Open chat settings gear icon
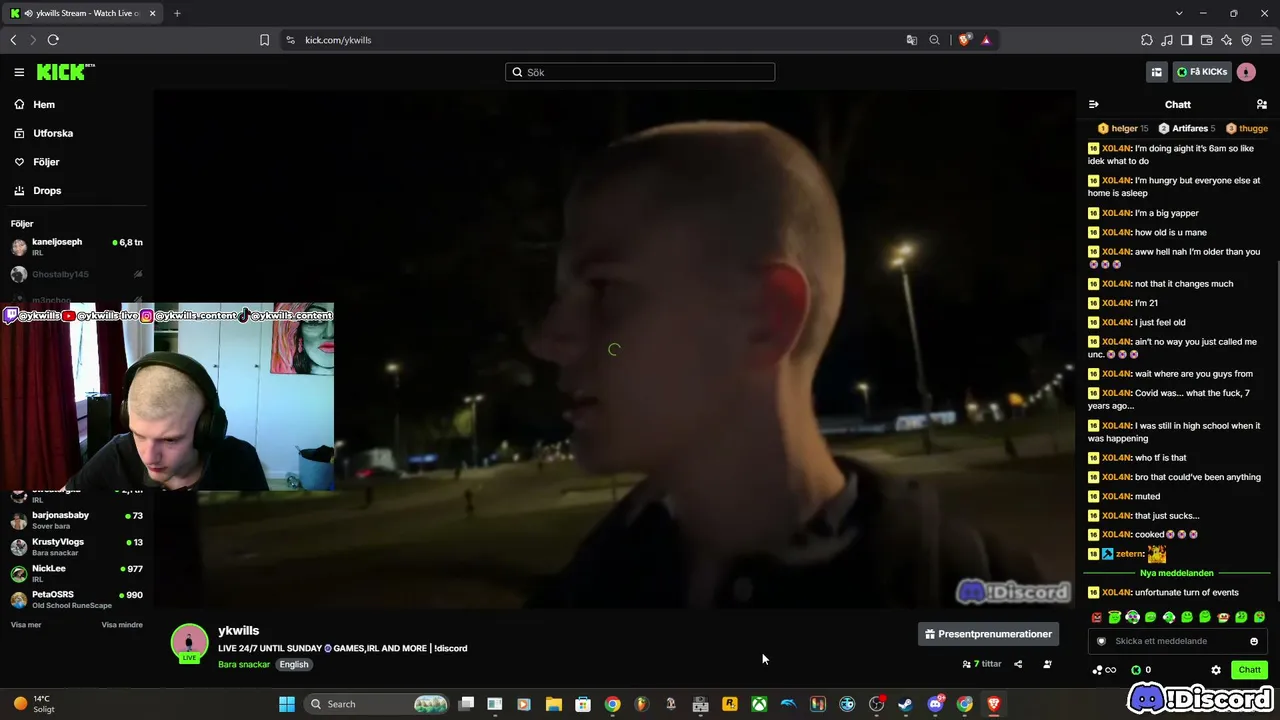Image resolution: width=1280 pixels, height=720 pixels. (1216, 670)
